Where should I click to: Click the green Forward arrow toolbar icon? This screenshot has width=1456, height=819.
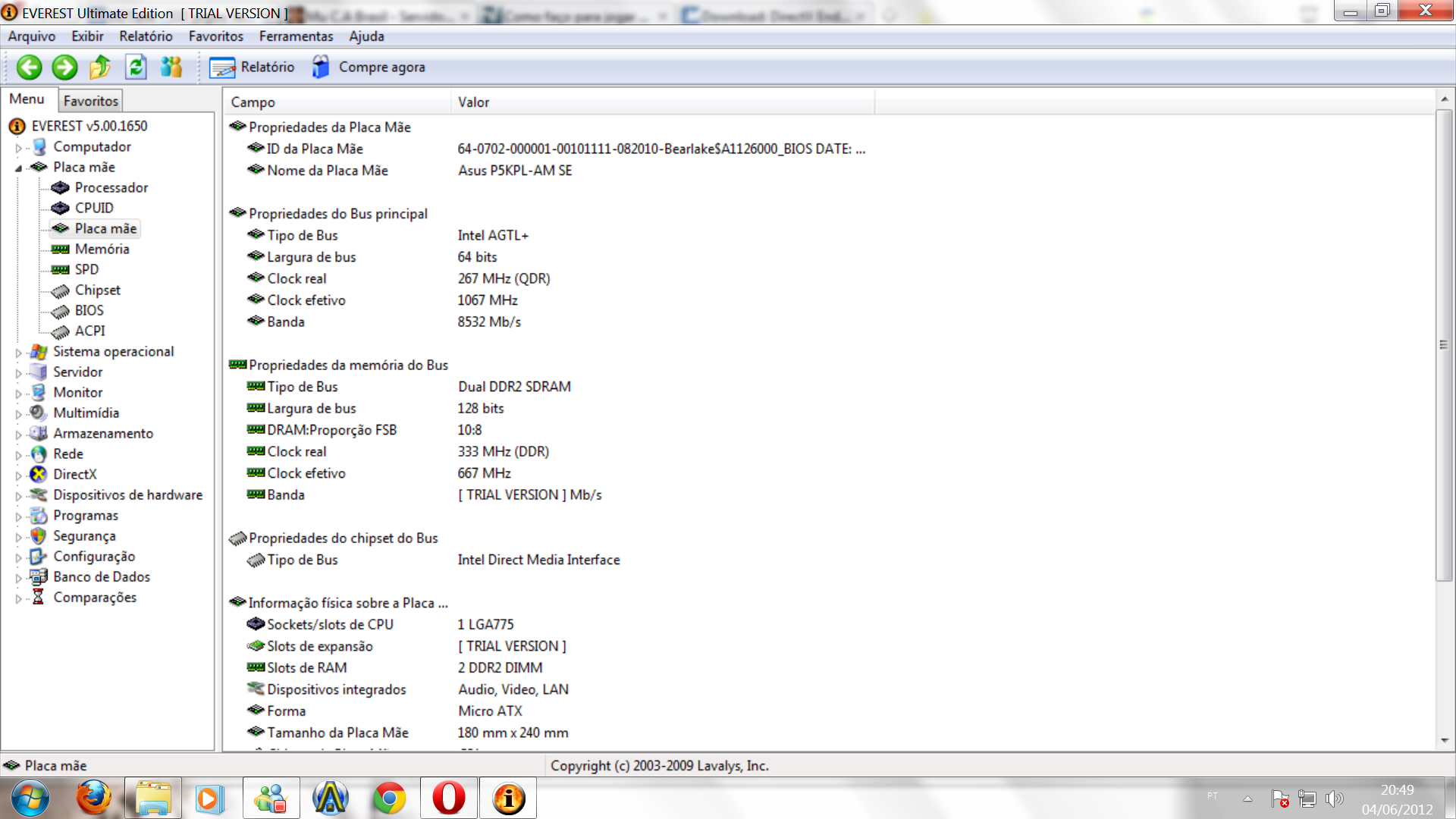tap(64, 67)
